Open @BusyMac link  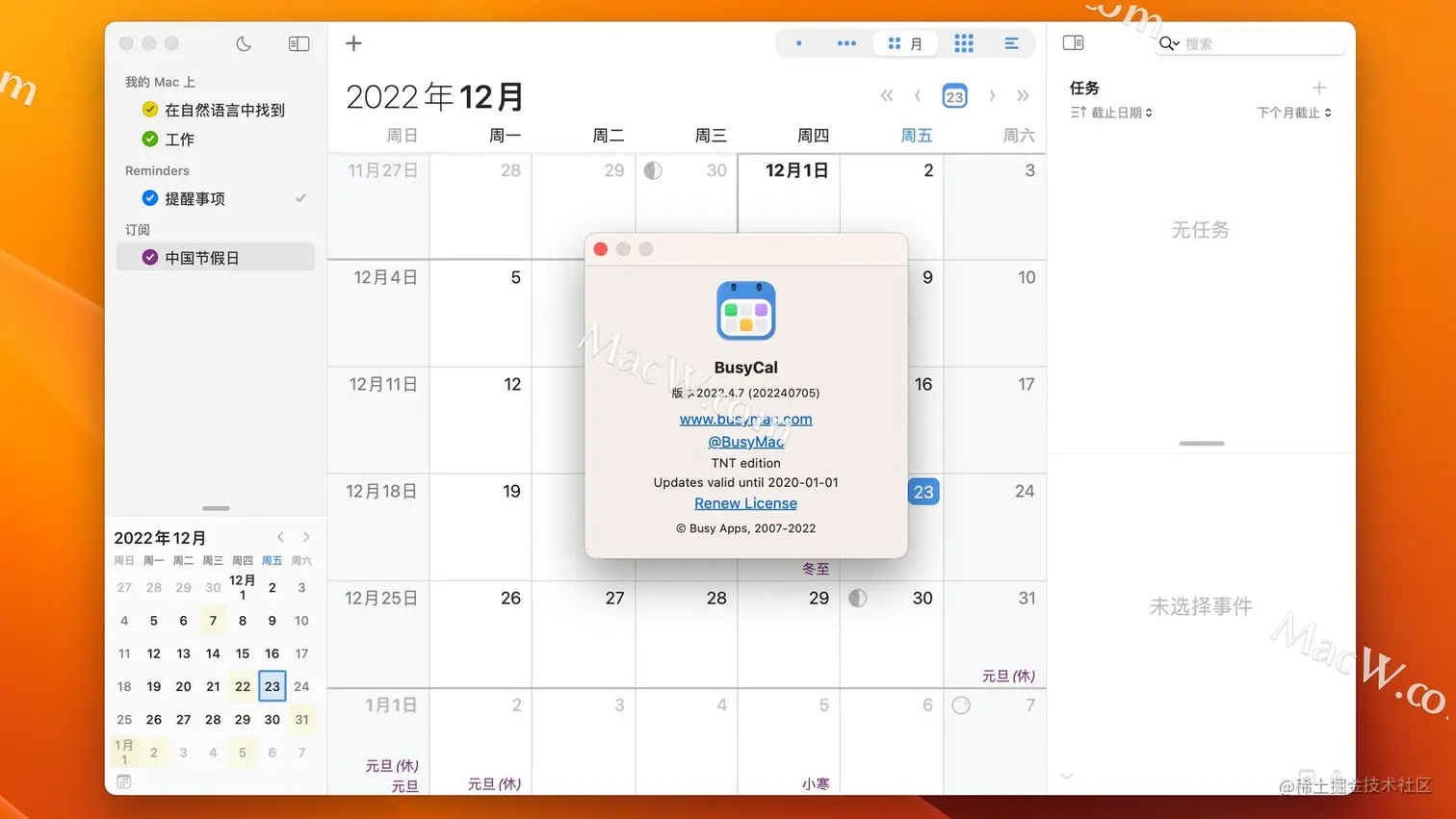[745, 442]
